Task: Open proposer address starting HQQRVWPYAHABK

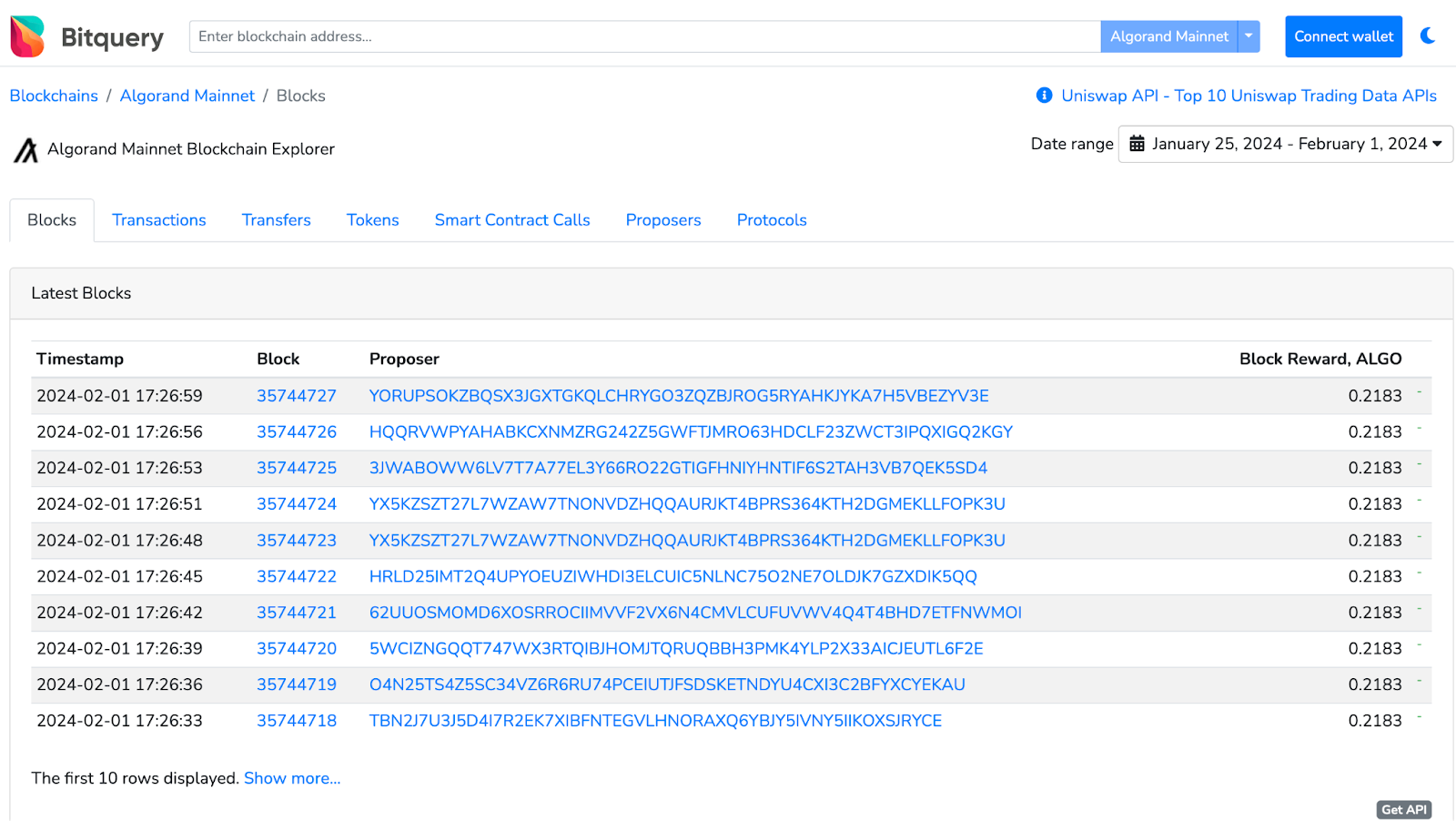Action: click(x=691, y=432)
